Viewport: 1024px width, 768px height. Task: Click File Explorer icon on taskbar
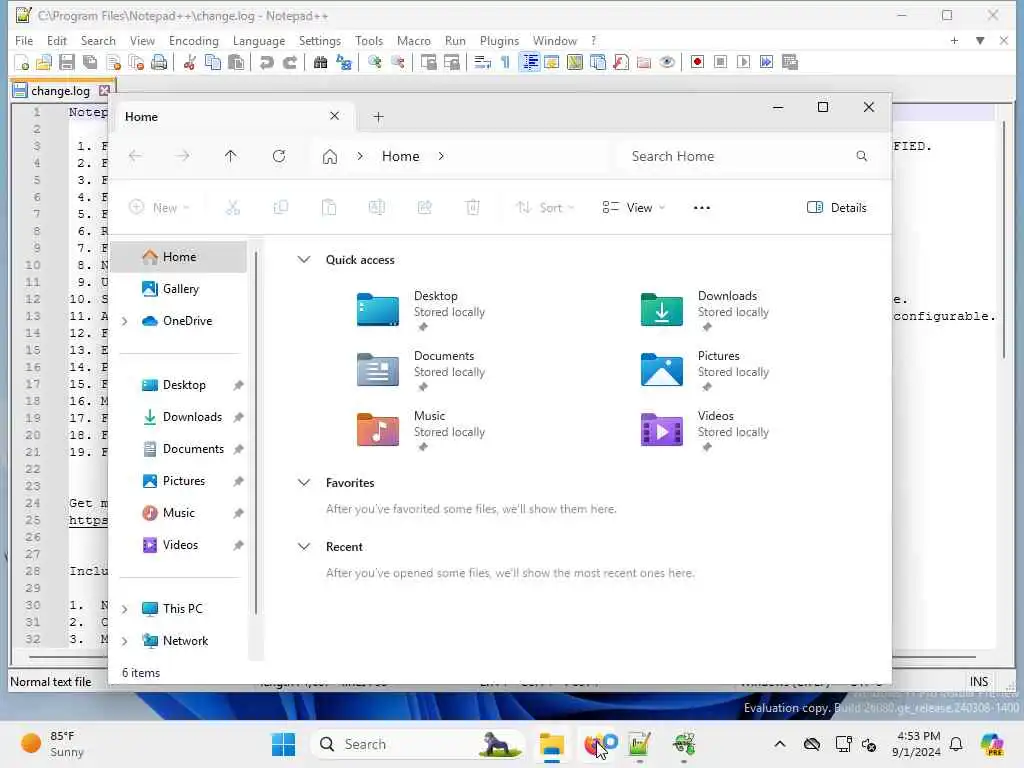tap(552, 744)
